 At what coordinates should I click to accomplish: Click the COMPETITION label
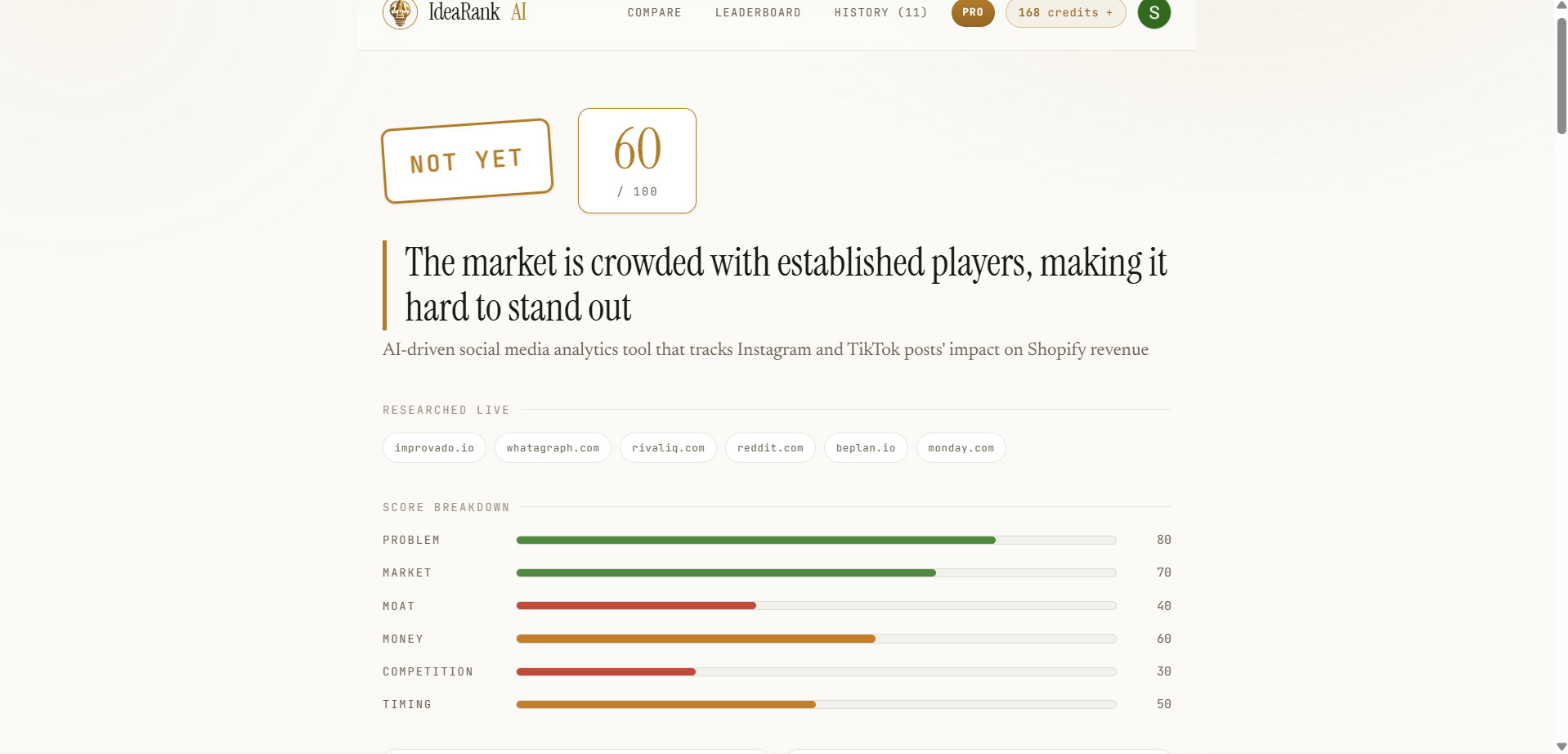coord(428,671)
